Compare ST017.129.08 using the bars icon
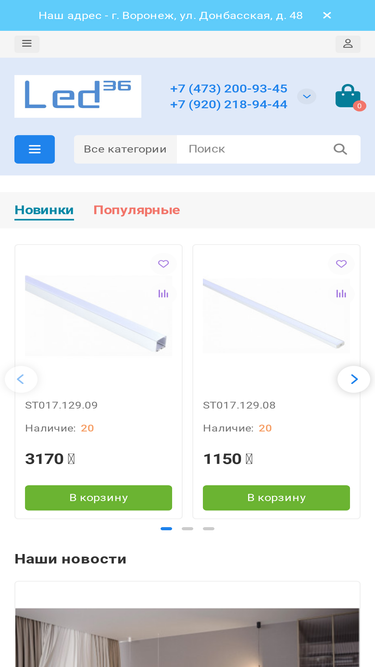 tap(341, 294)
